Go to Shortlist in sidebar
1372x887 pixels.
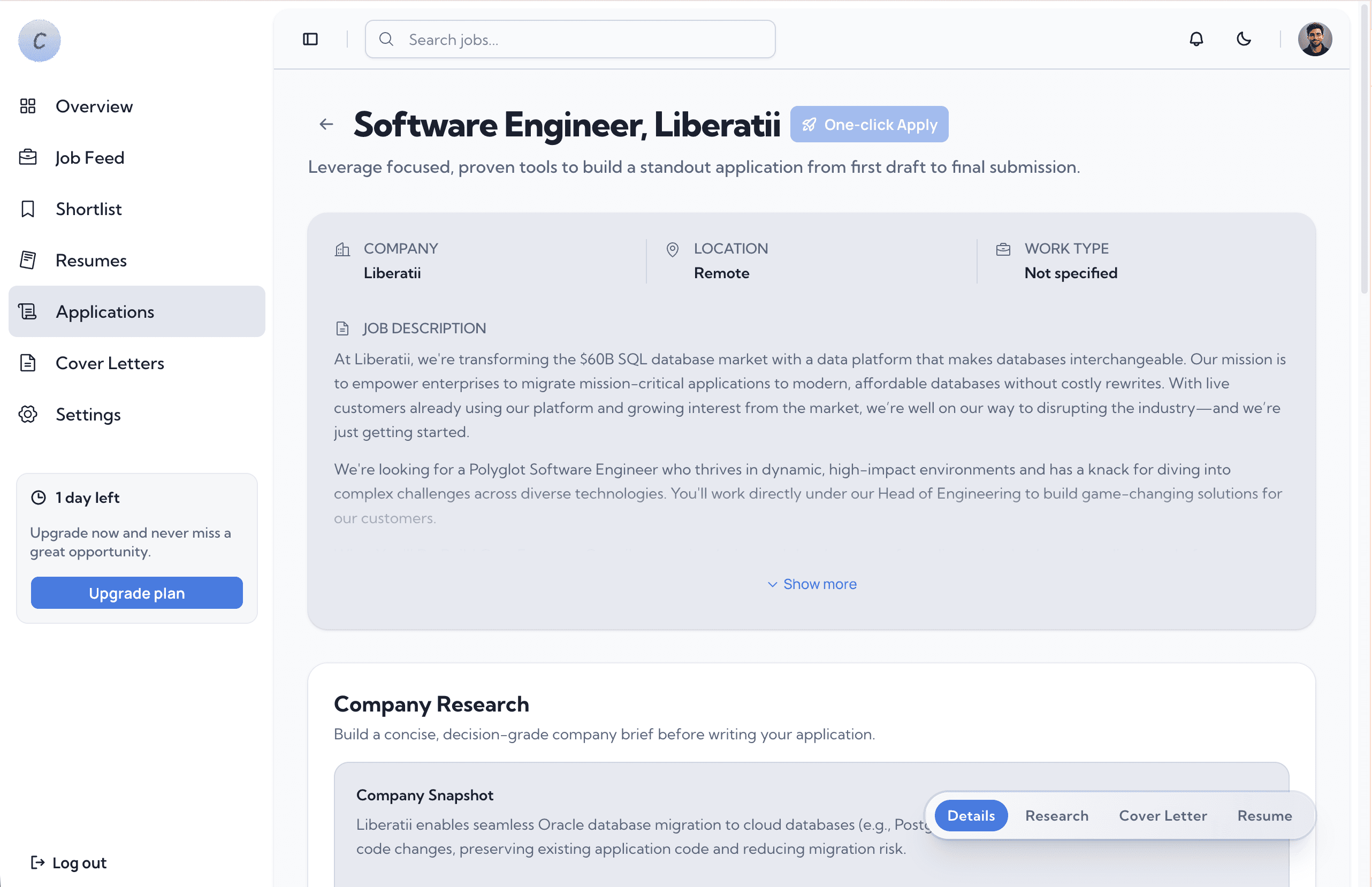click(136, 209)
